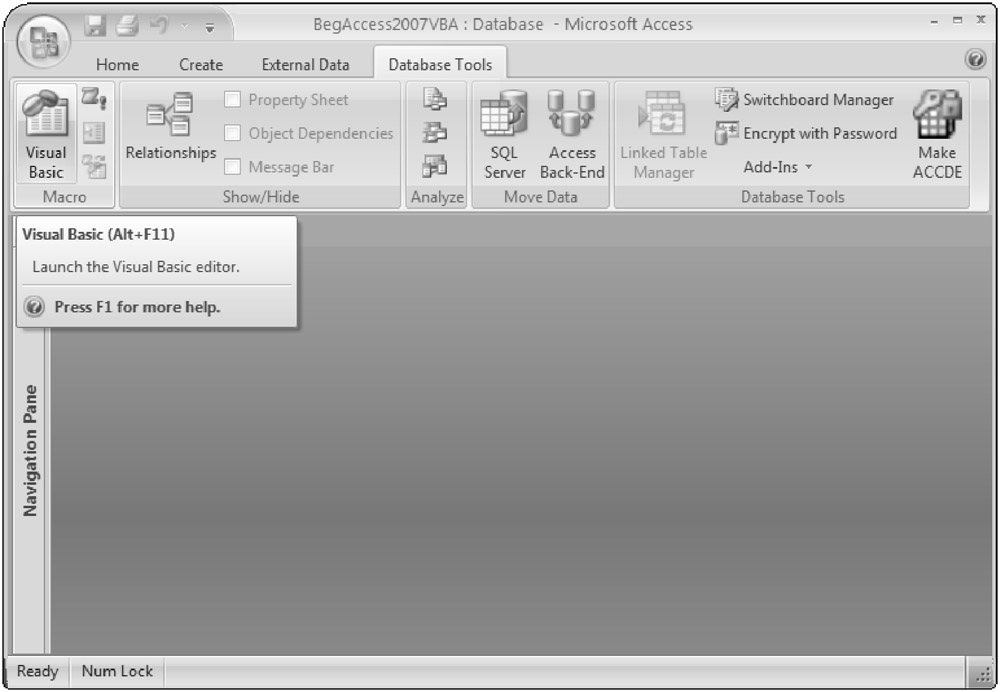The height and width of the screenshot is (692, 1000).
Task: Switch to the Home tab
Action: (x=117, y=65)
